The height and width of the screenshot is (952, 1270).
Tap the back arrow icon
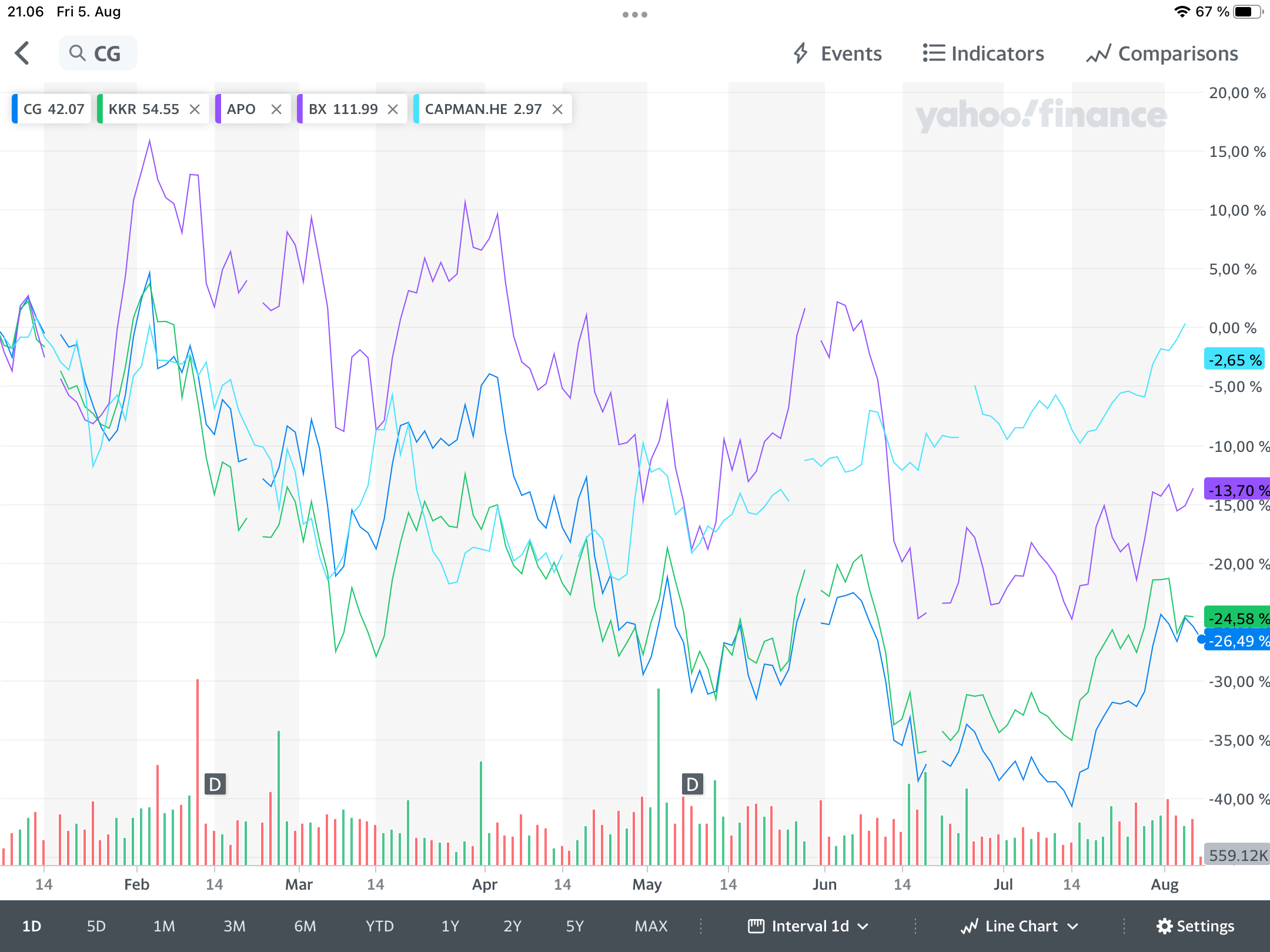22,53
